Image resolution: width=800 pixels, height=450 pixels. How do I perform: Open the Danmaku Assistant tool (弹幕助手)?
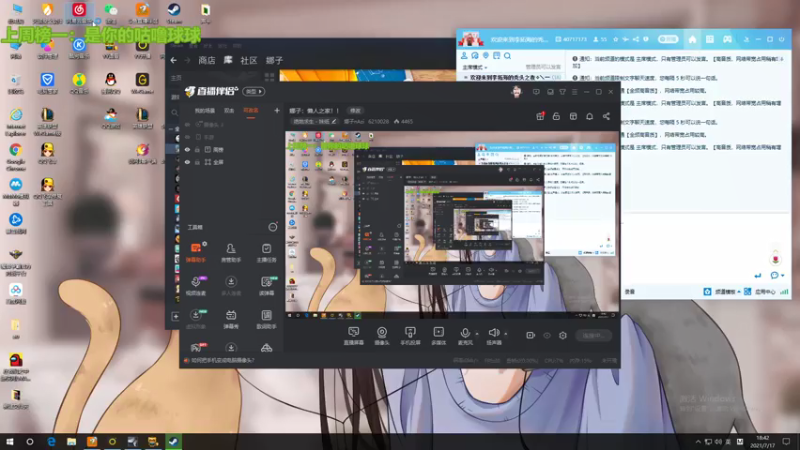tap(196, 253)
